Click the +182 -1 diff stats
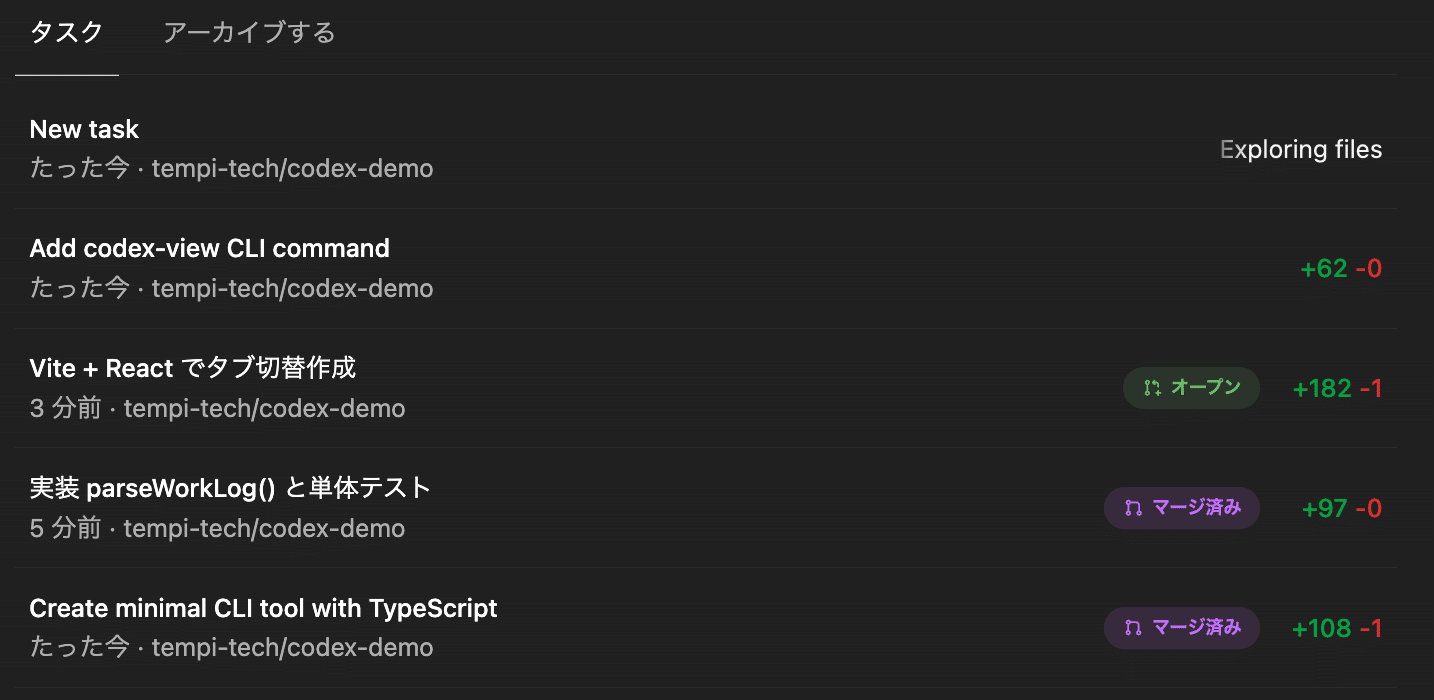1434x700 pixels. coord(1337,389)
